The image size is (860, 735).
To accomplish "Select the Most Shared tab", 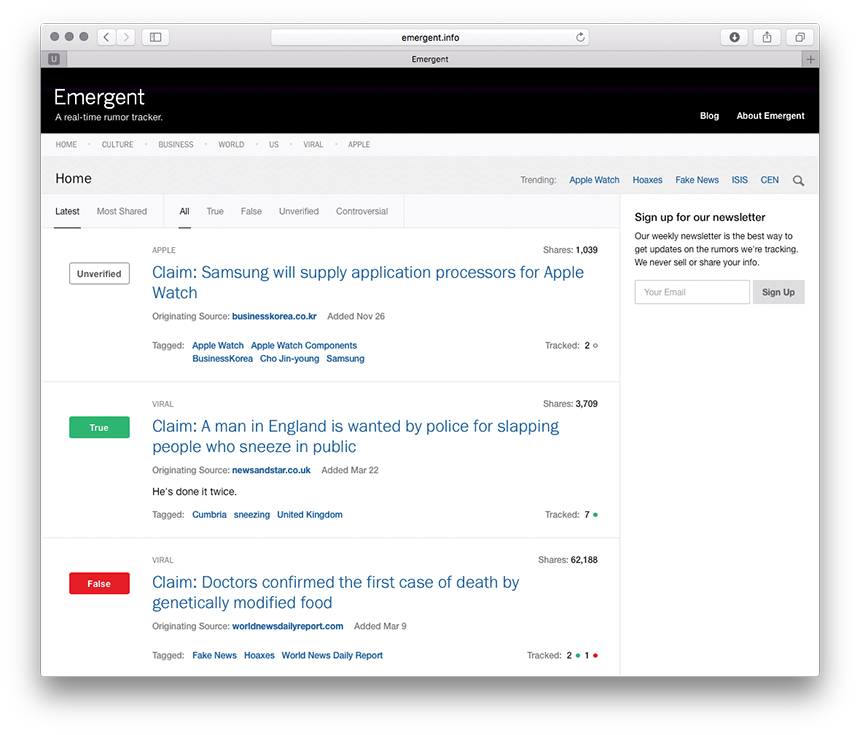I will tap(122, 211).
